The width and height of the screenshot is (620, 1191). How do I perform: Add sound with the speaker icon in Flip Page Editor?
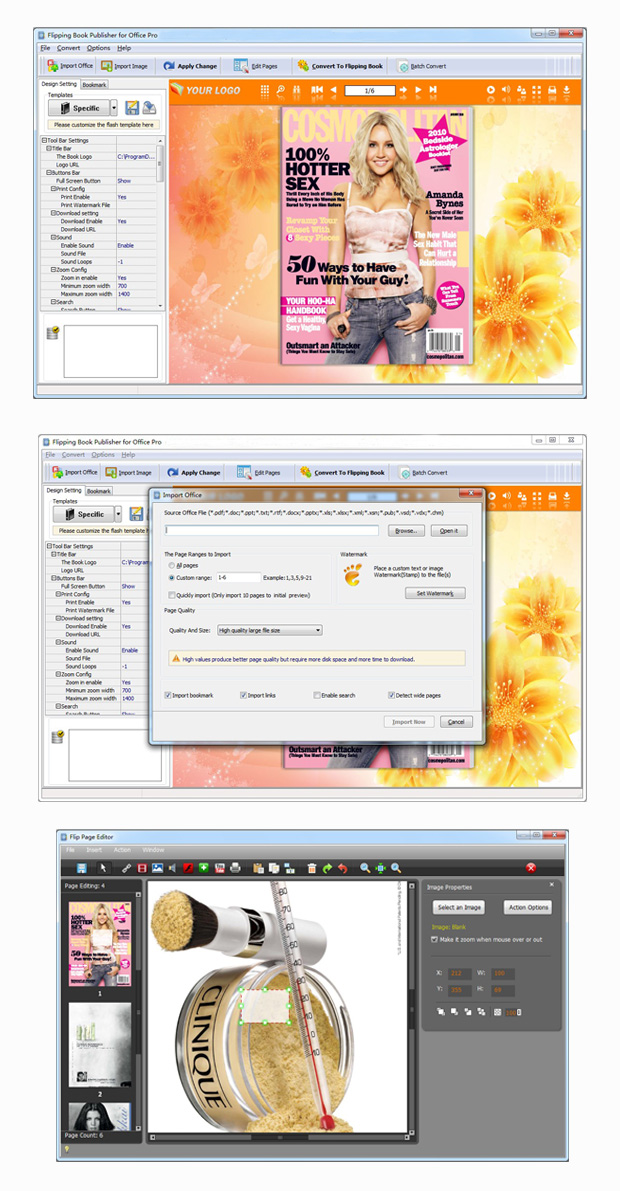172,867
